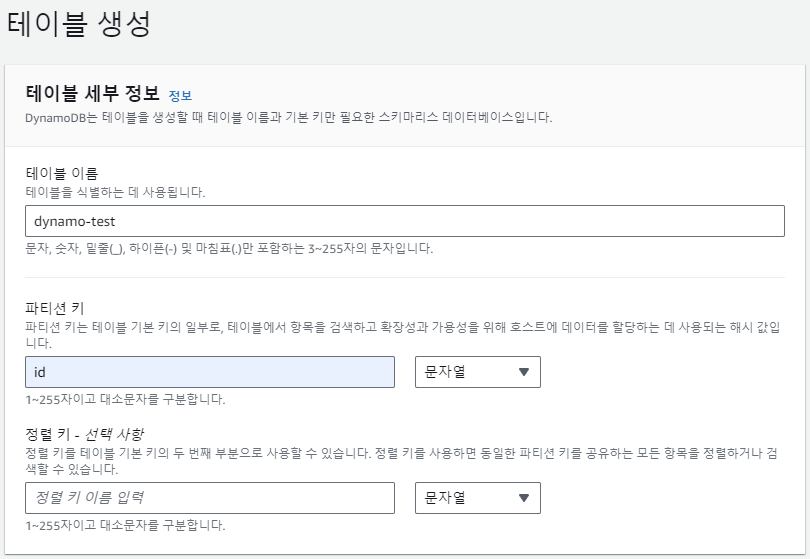
Task: Click the 테이블 세부 정보 section title
Action: click(92, 94)
